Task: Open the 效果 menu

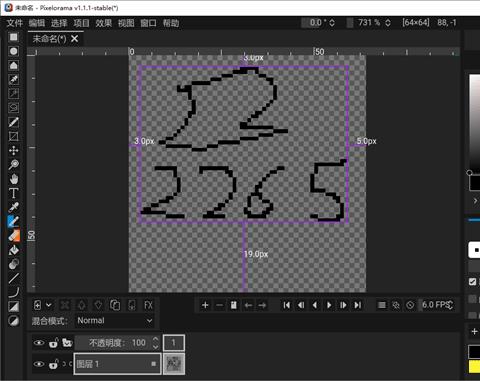Action: 104,23
